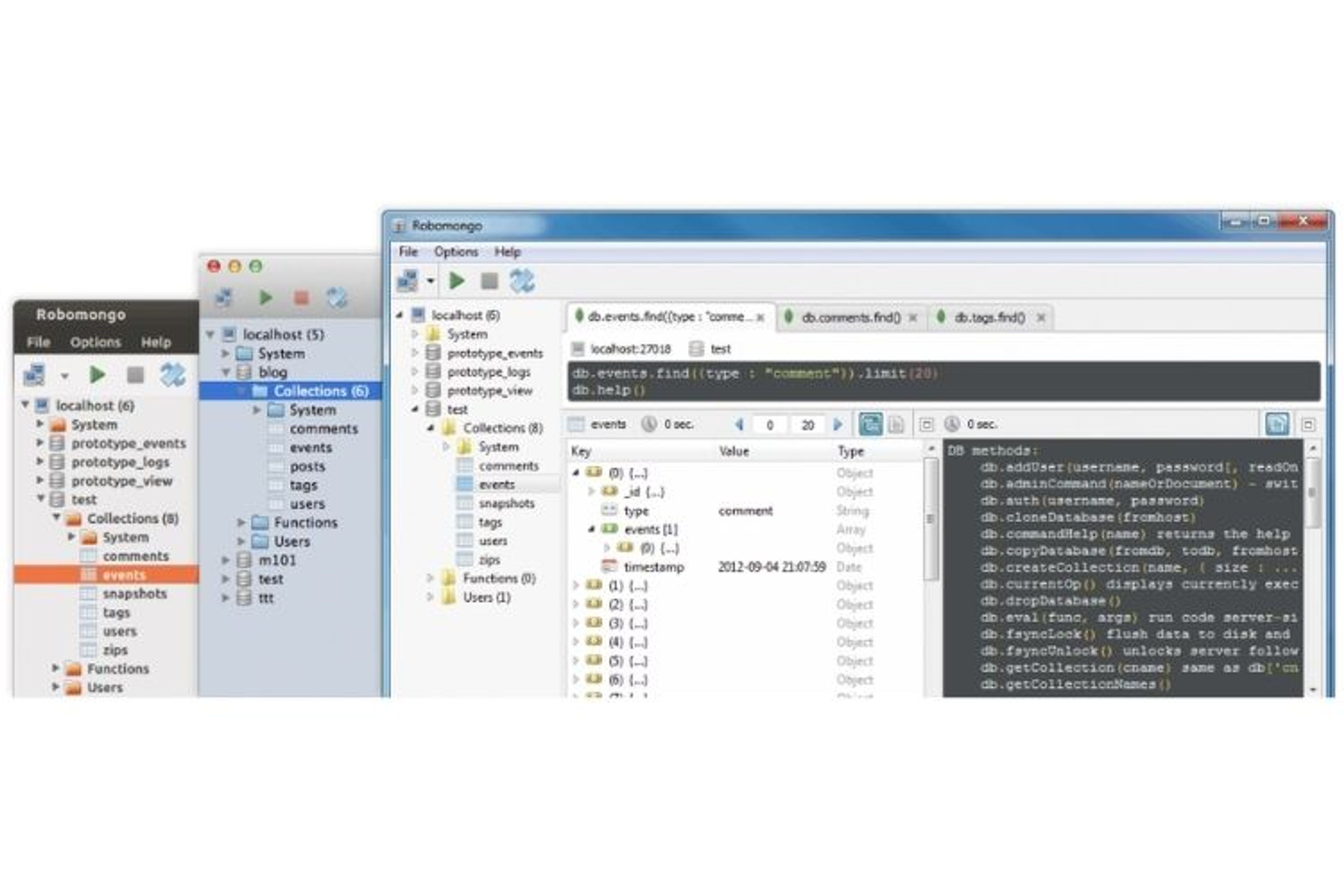Click green play button in Ubuntu window
Screen dimensions: 1344x896
click(97, 375)
